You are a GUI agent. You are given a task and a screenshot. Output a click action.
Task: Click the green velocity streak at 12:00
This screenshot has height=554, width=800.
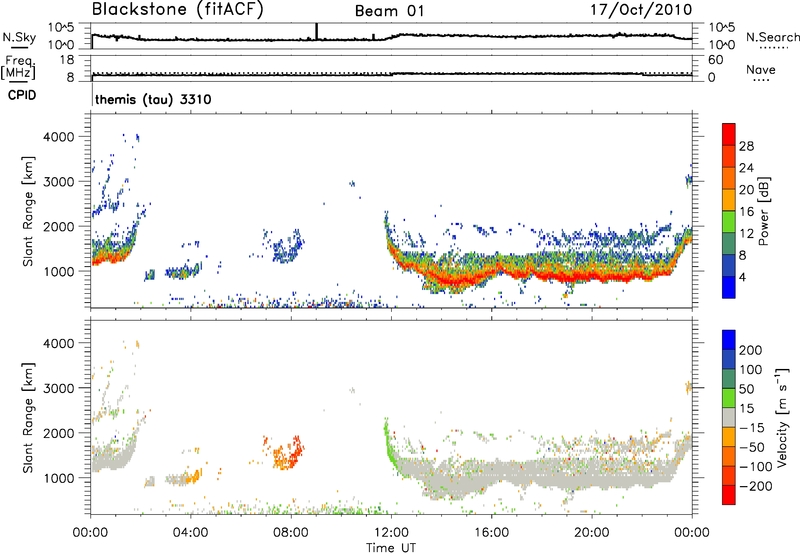click(391, 446)
